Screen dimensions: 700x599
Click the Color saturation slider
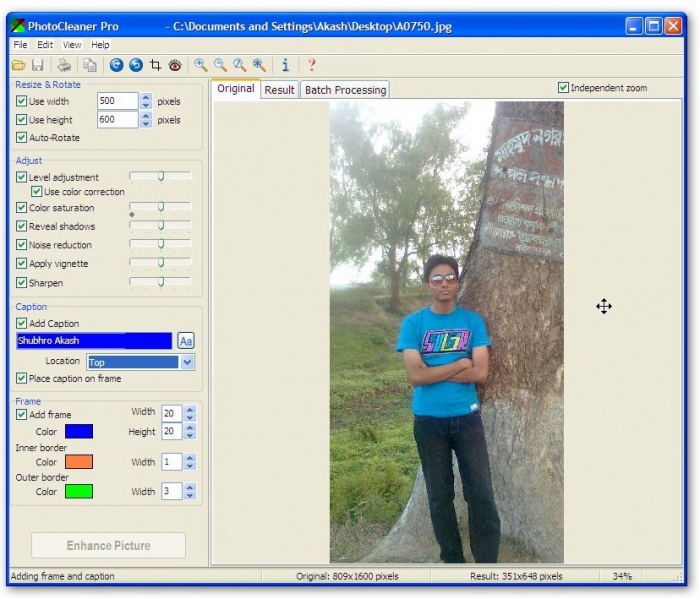point(161,207)
